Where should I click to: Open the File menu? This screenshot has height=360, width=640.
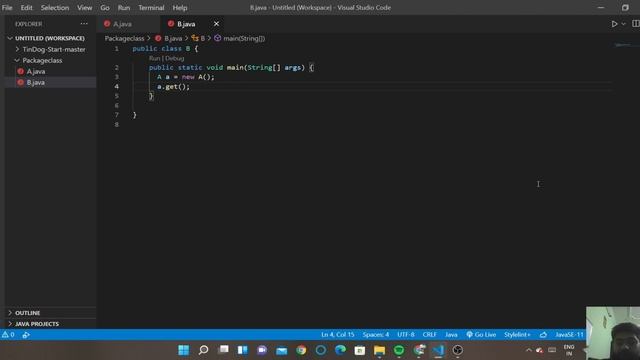click(7, 8)
